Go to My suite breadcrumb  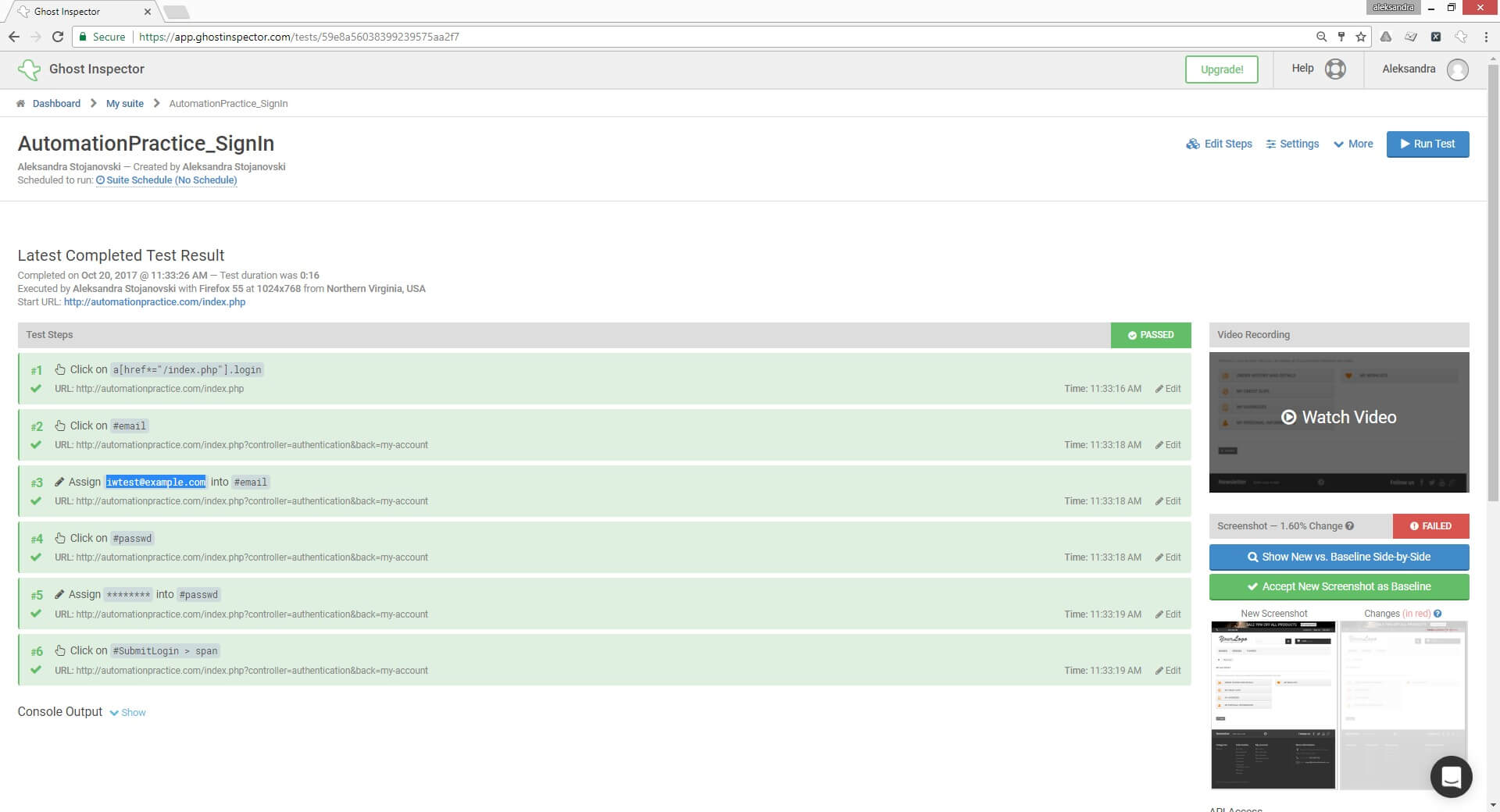(x=125, y=103)
